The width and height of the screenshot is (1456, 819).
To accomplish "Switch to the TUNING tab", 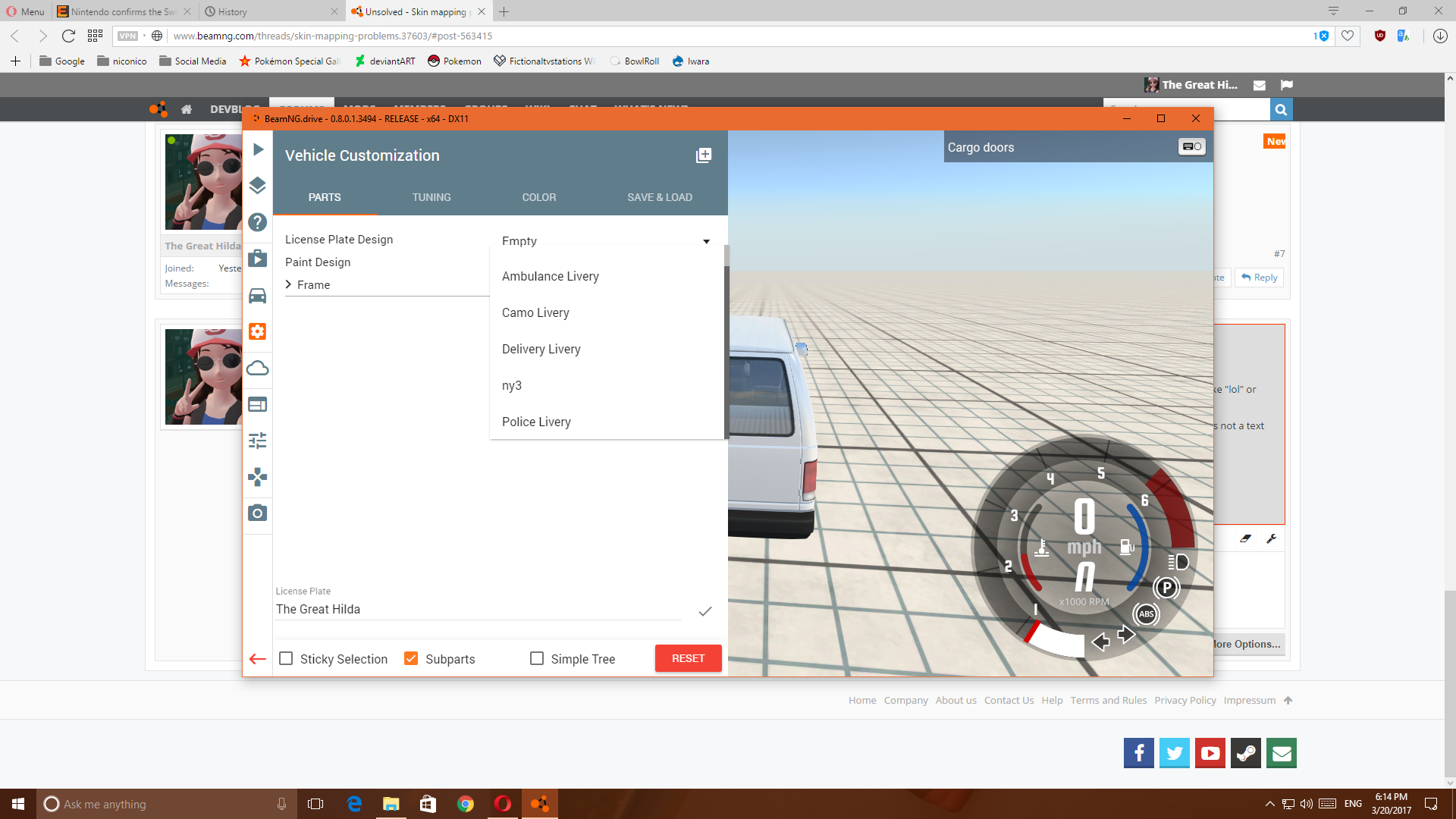I will [x=431, y=197].
